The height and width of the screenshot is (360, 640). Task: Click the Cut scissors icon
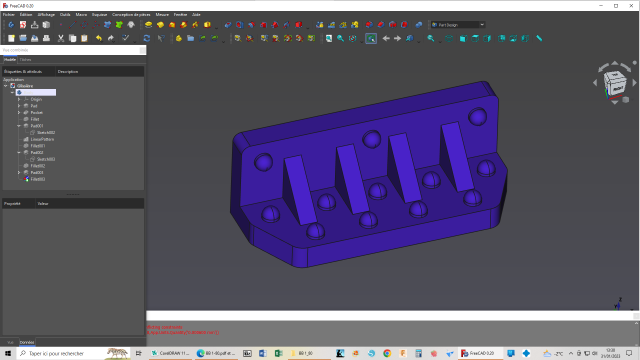pyautogui.click(x=61, y=38)
